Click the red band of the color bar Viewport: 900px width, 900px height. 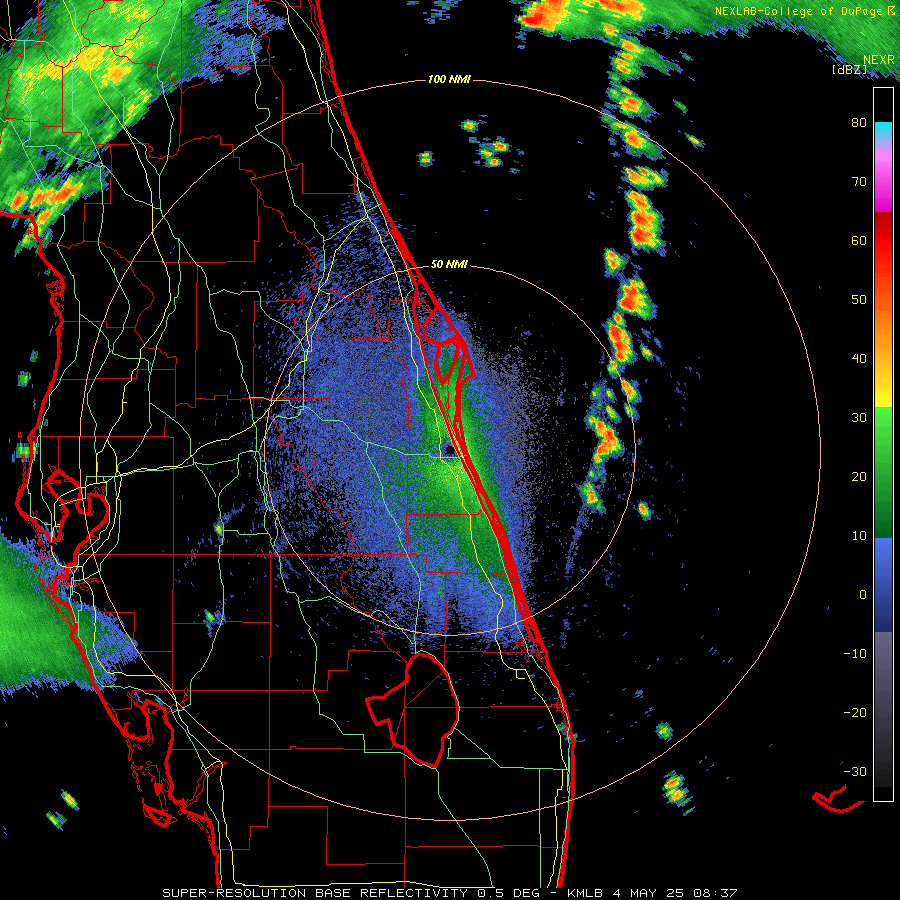883,241
